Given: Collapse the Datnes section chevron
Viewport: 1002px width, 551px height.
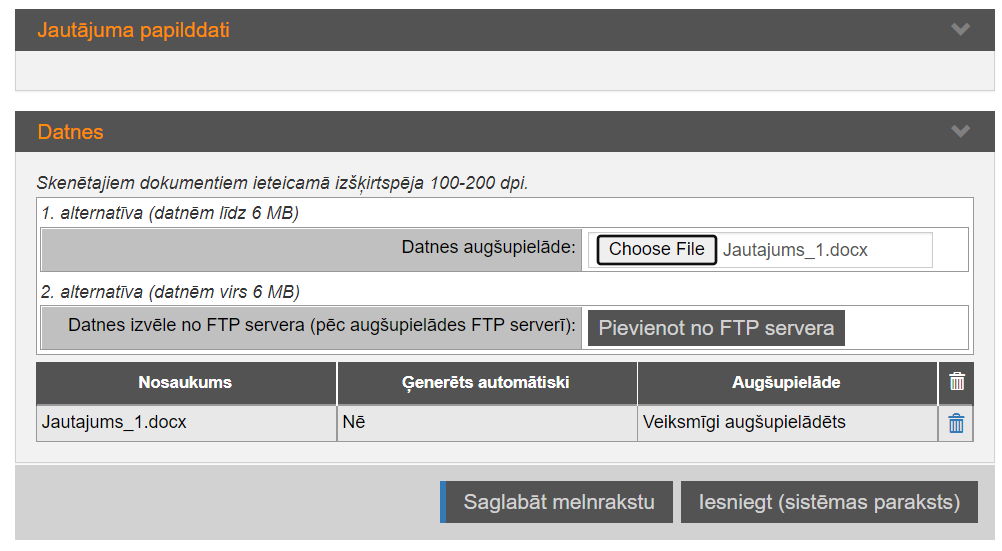Looking at the screenshot, I should pos(960,132).
